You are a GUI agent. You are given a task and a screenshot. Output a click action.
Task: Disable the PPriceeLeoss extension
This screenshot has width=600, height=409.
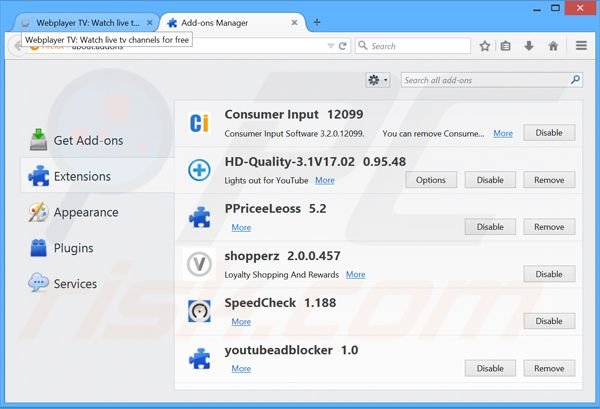tap(490, 227)
